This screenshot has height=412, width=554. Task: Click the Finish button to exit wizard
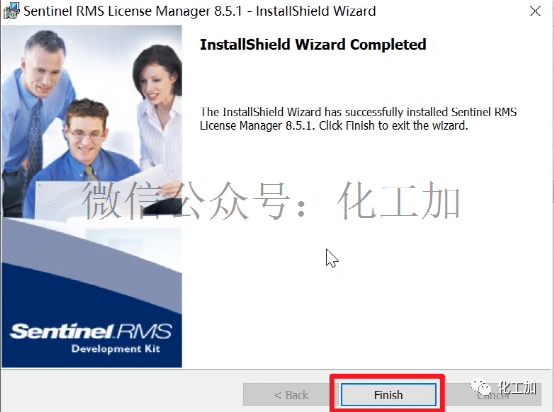388,394
